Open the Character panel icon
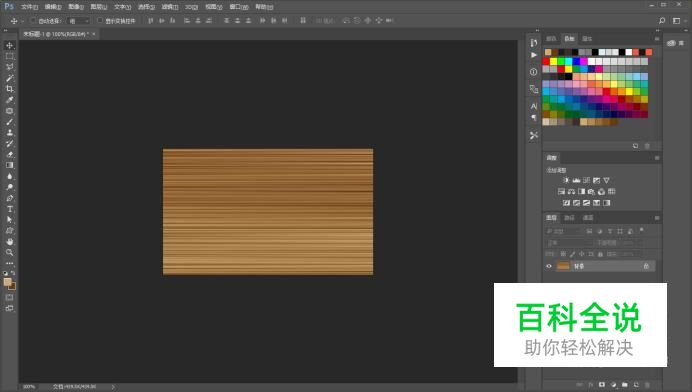This screenshot has height=392, width=692. [534, 106]
